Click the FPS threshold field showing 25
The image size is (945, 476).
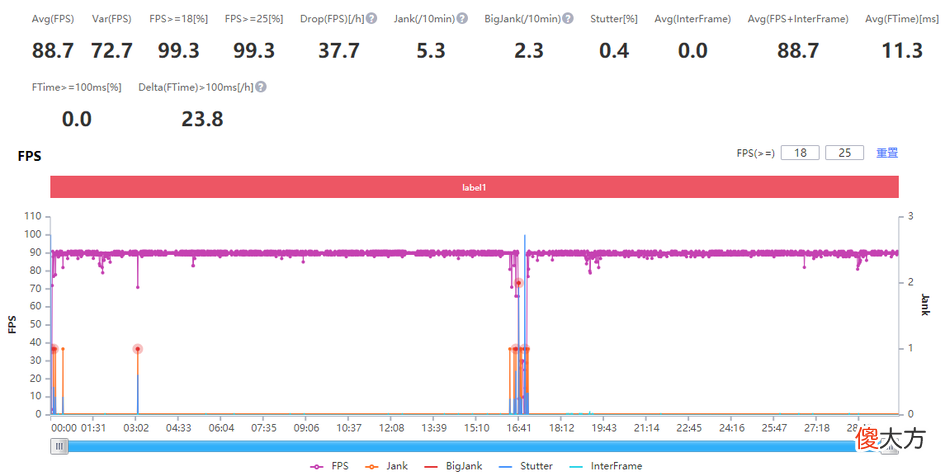tap(844, 153)
